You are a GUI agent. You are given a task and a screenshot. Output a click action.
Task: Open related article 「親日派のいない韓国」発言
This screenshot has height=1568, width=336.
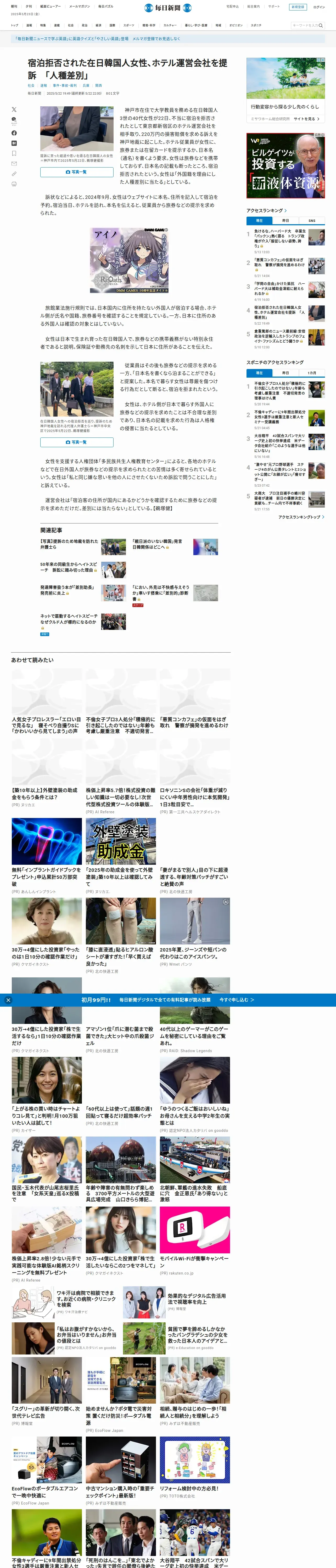point(157,544)
